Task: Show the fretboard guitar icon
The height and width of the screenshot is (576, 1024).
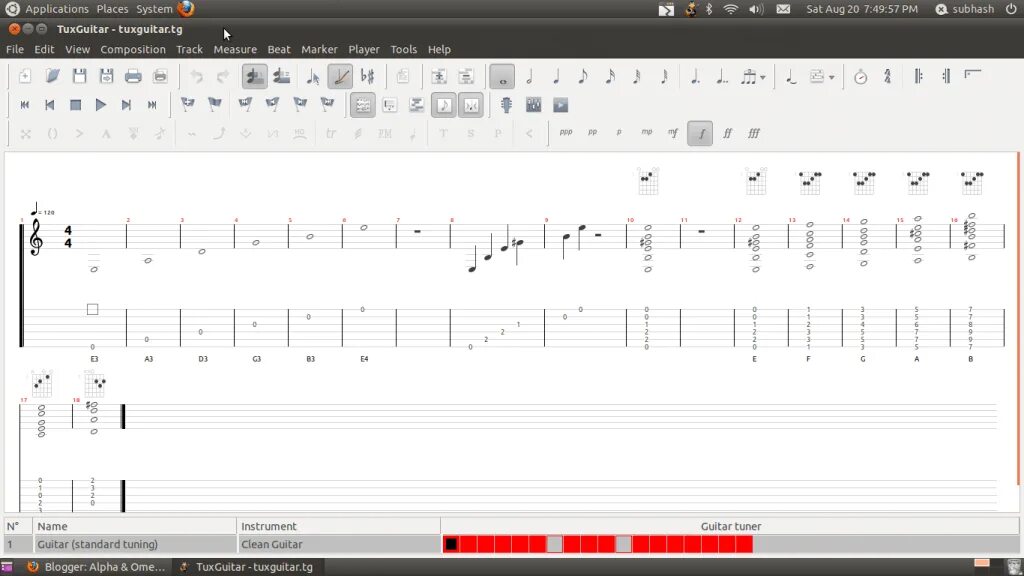Action: coord(506,104)
